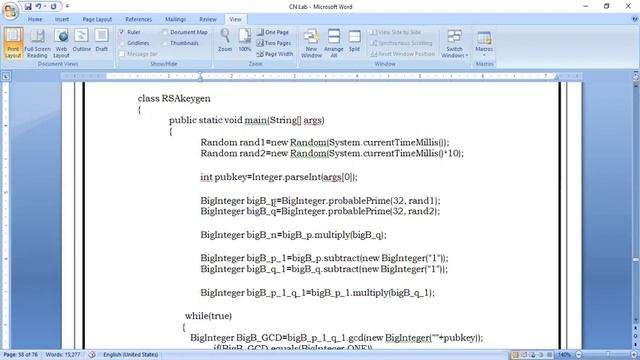Viewport: 640px width, 360px height.
Task: Open the Undo history dropdown arrow
Action: tap(44, 7)
